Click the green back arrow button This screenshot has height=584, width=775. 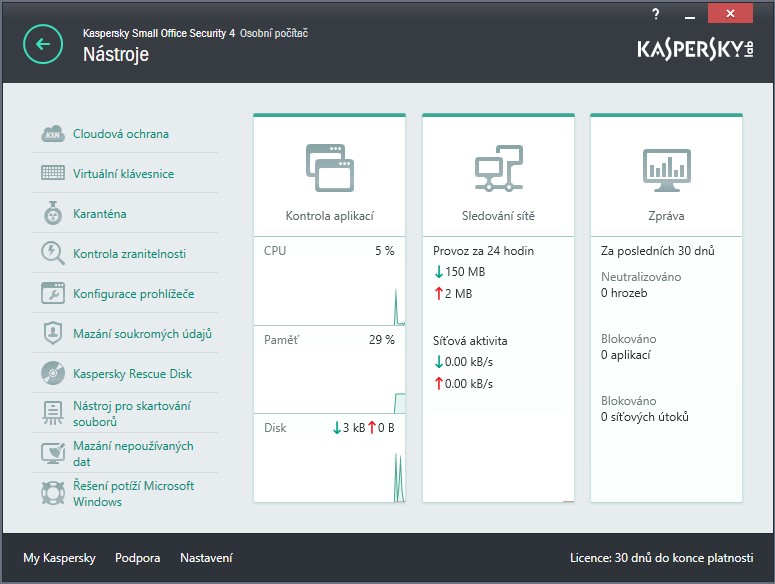tap(43, 44)
